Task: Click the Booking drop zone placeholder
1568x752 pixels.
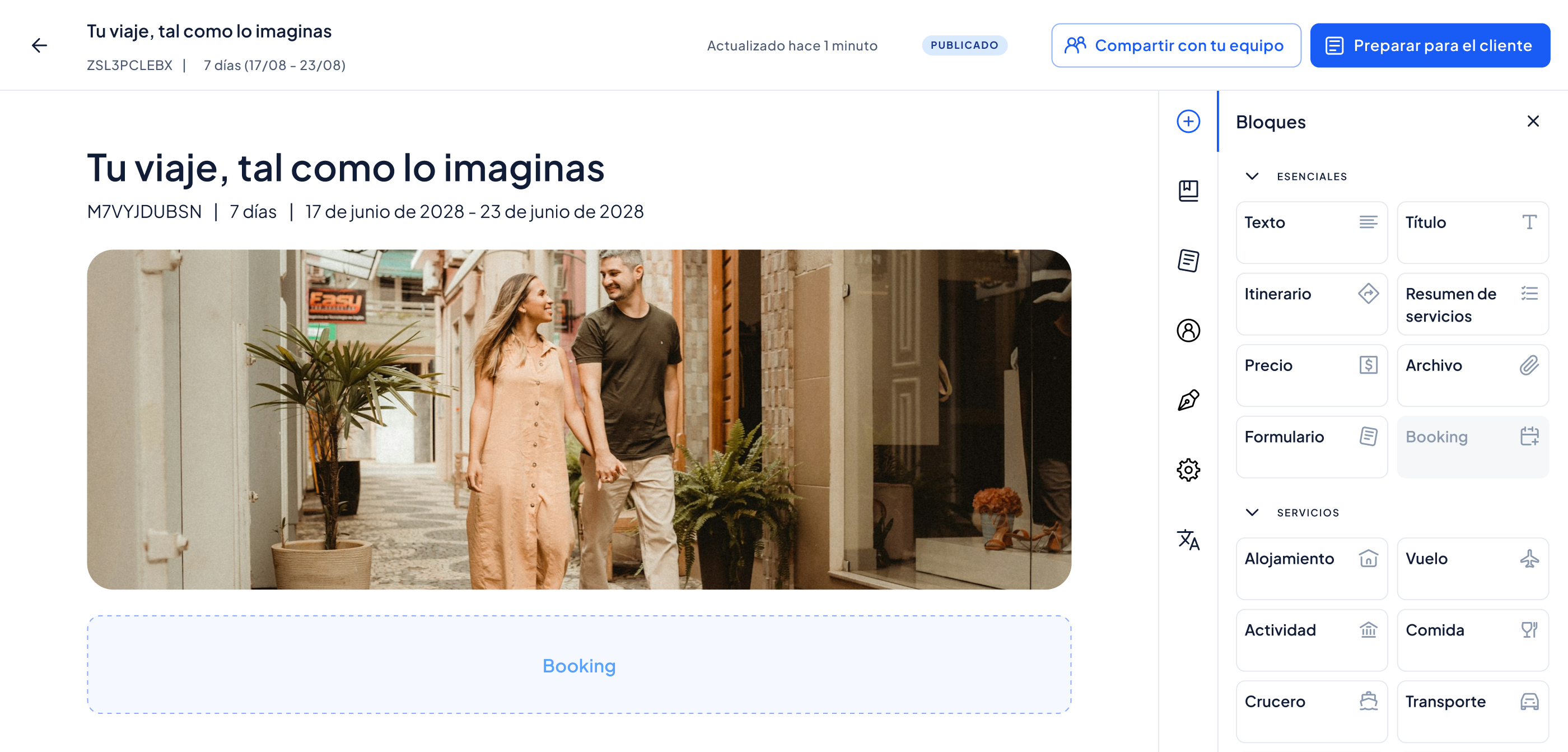Action: point(578,665)
